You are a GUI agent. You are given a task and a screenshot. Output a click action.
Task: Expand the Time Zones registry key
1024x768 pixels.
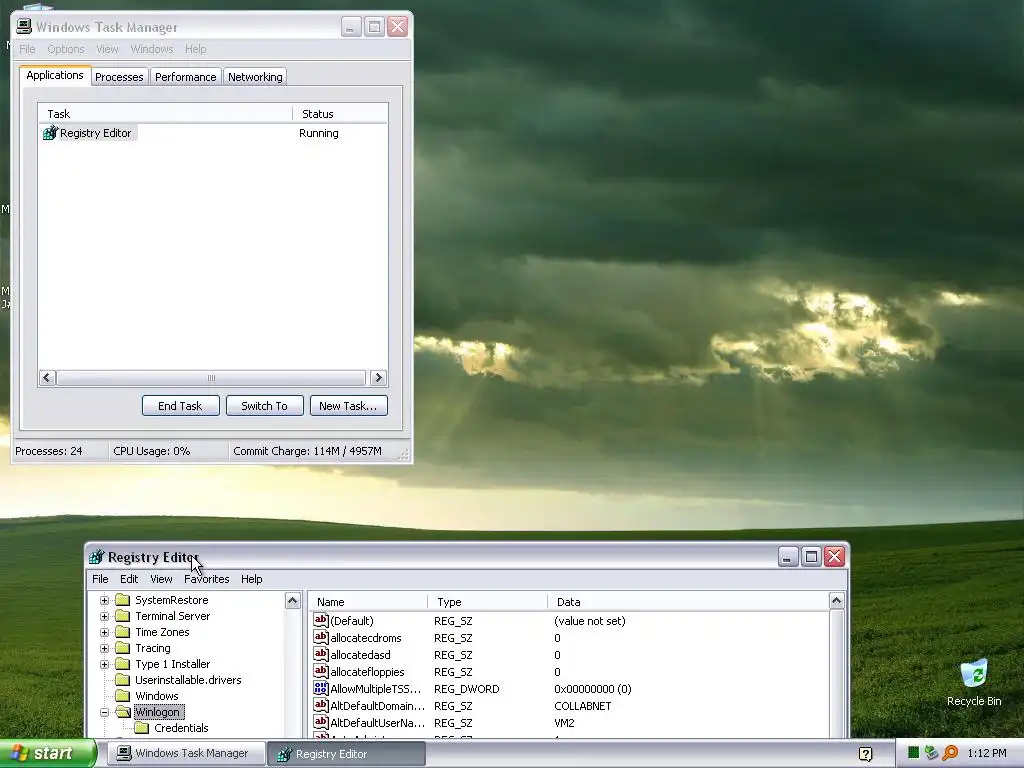pos(104,632)
